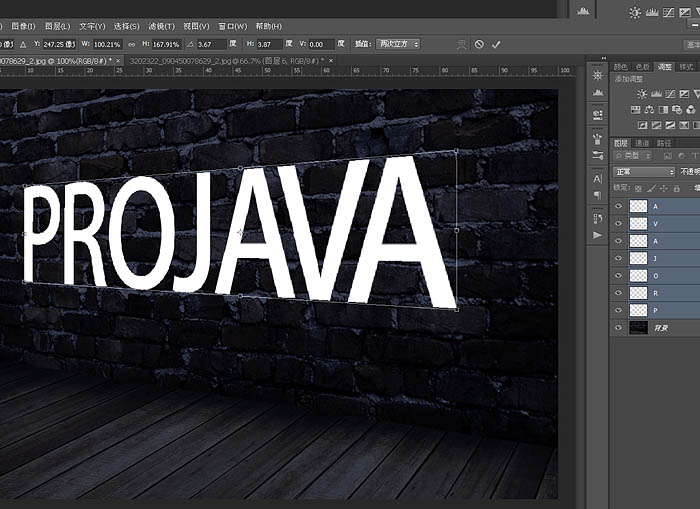700x509 pixels.
Task: Select the R layer thumbnail
Action: [x=638, y=293]
